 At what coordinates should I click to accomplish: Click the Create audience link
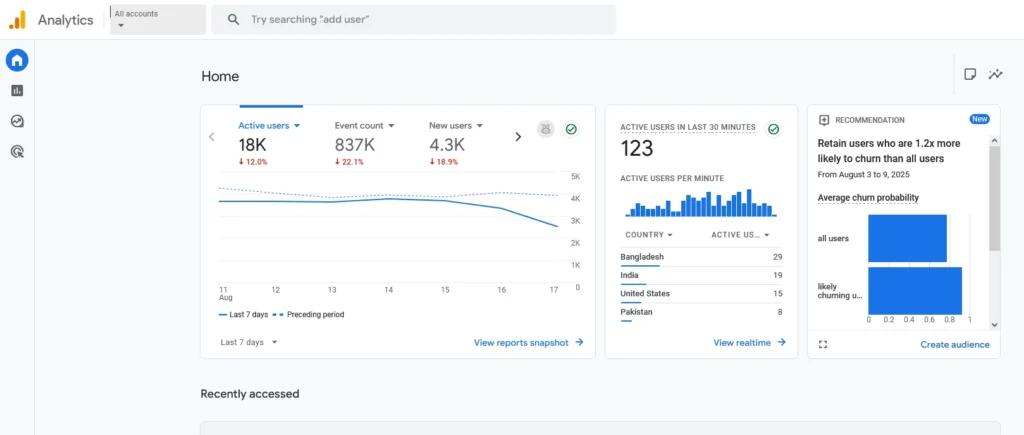[x=954, y=345]
